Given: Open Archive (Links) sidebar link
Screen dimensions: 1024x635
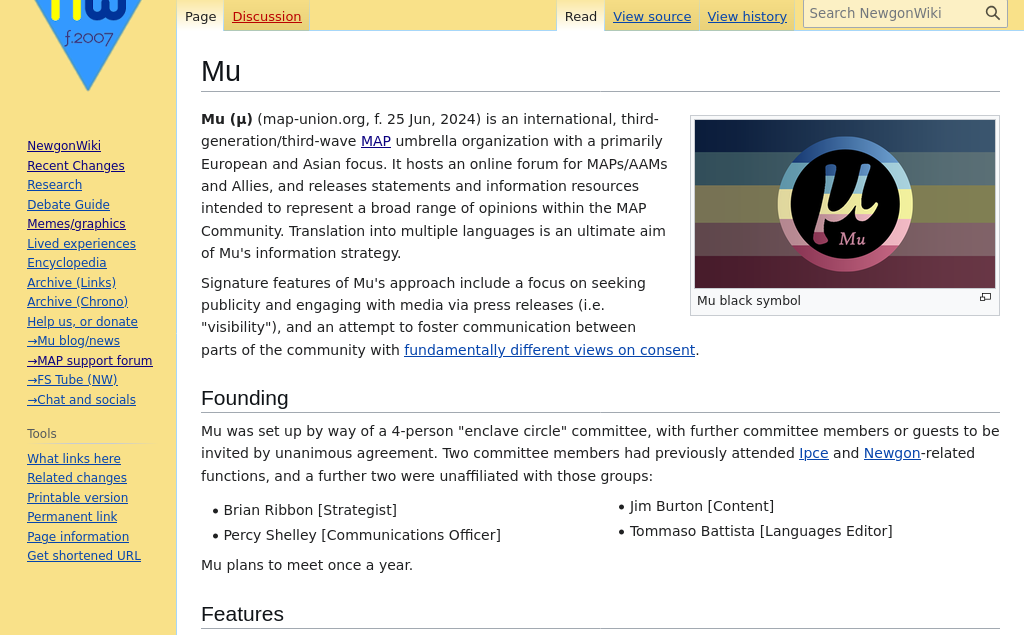Looking at the screenshot, I should pos(71,282).
